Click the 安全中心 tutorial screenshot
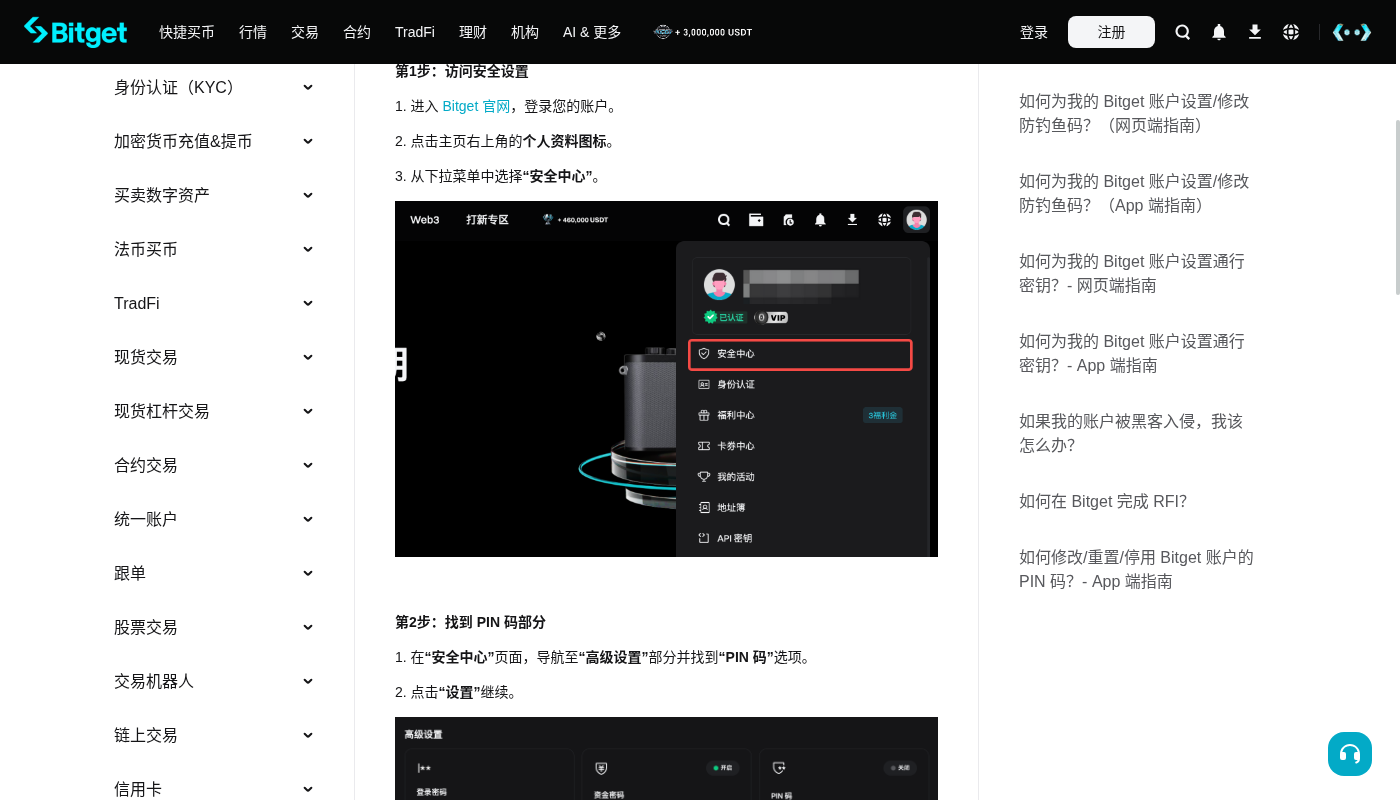This screenshot has height=800, width=1400. pyautogui.click(x=666, y=379)
